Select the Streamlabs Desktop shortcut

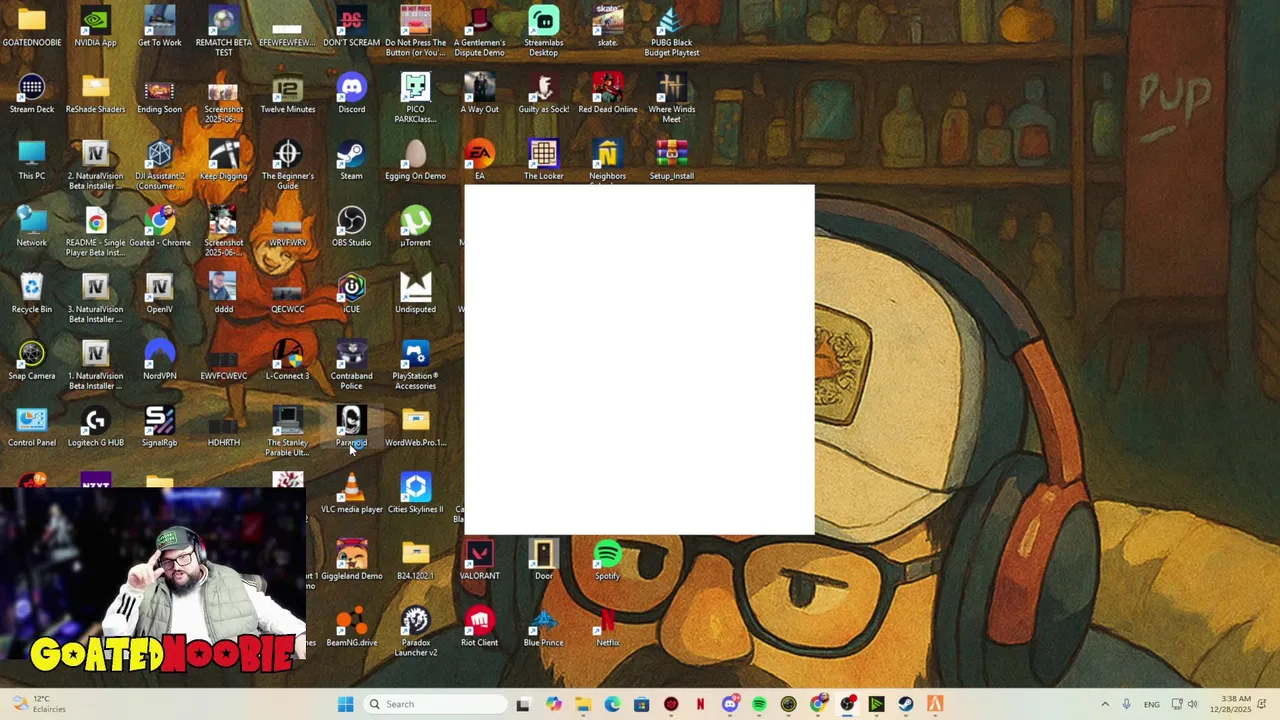[543, 31]
